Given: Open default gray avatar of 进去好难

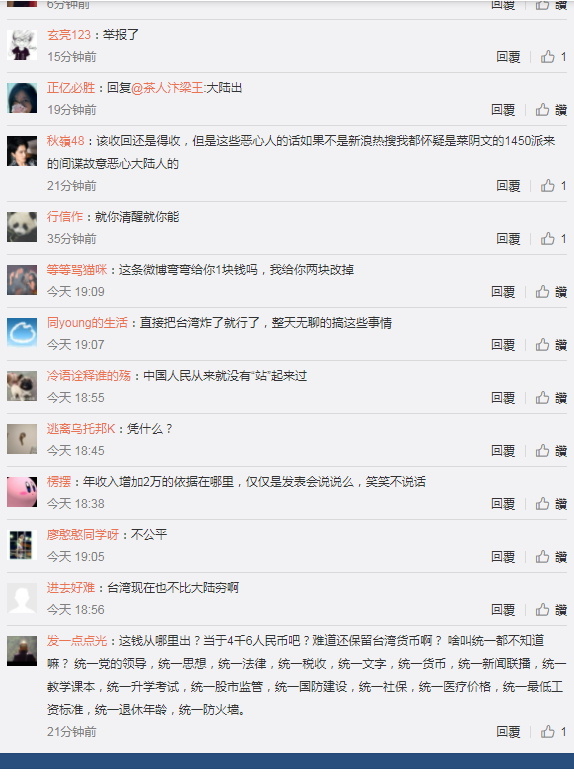Looking at the screenshot, I should click(x=22, y=598).
